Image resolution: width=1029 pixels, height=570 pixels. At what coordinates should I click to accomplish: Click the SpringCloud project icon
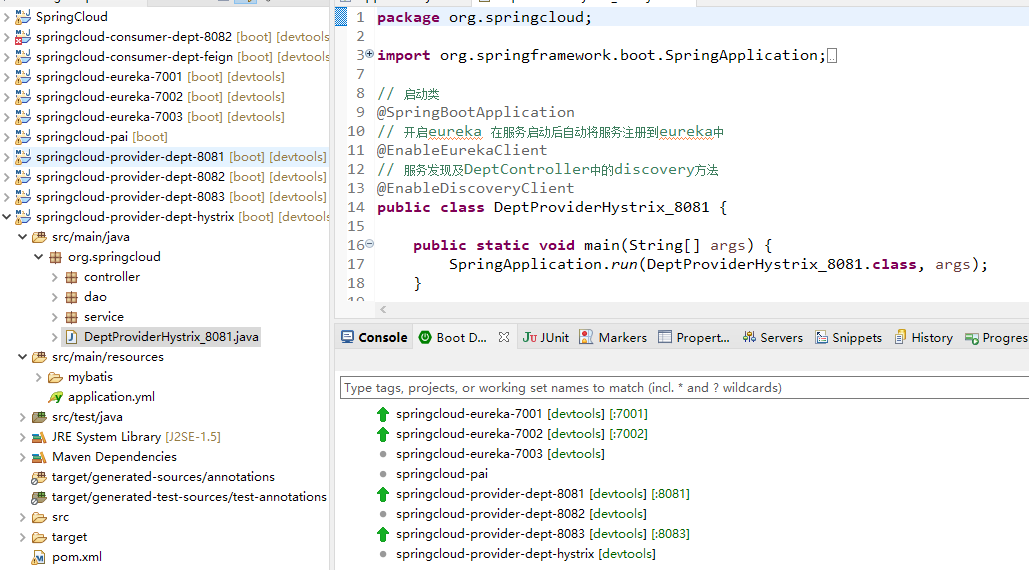(x=23, y=16)
